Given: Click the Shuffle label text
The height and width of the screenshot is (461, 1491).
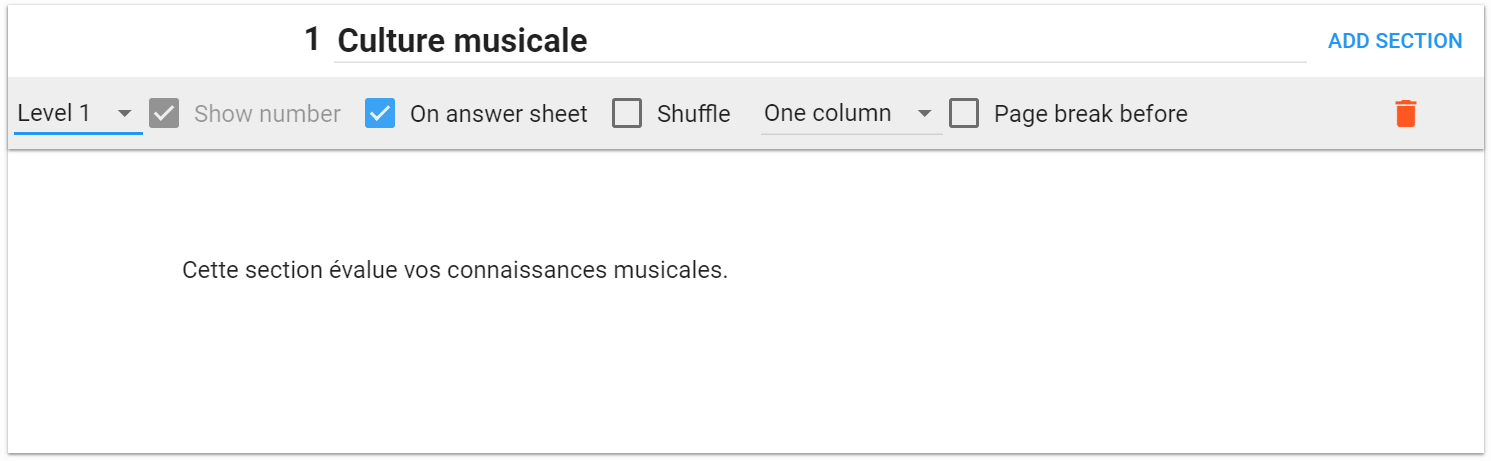Looking at the screenshot, I should tap(693, 114).
